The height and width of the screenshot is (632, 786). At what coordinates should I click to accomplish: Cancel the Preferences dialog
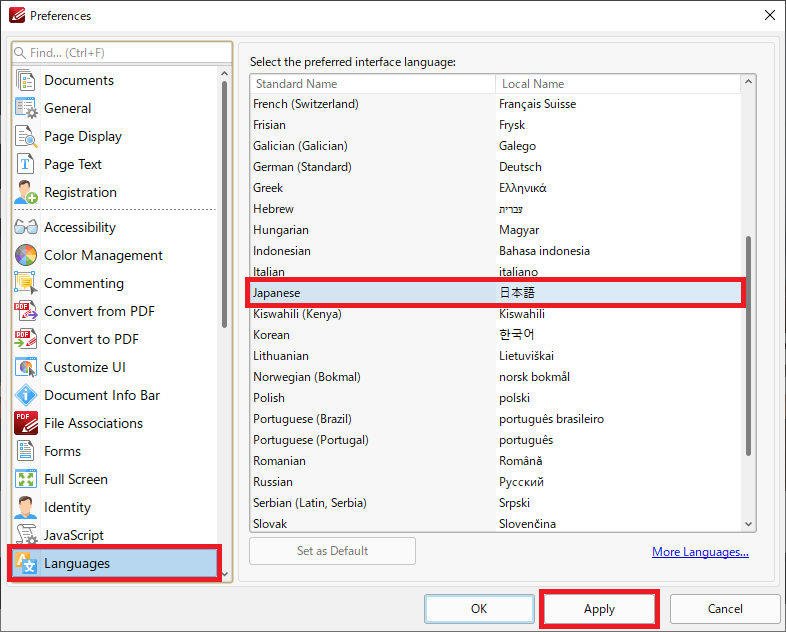point(725,608)
